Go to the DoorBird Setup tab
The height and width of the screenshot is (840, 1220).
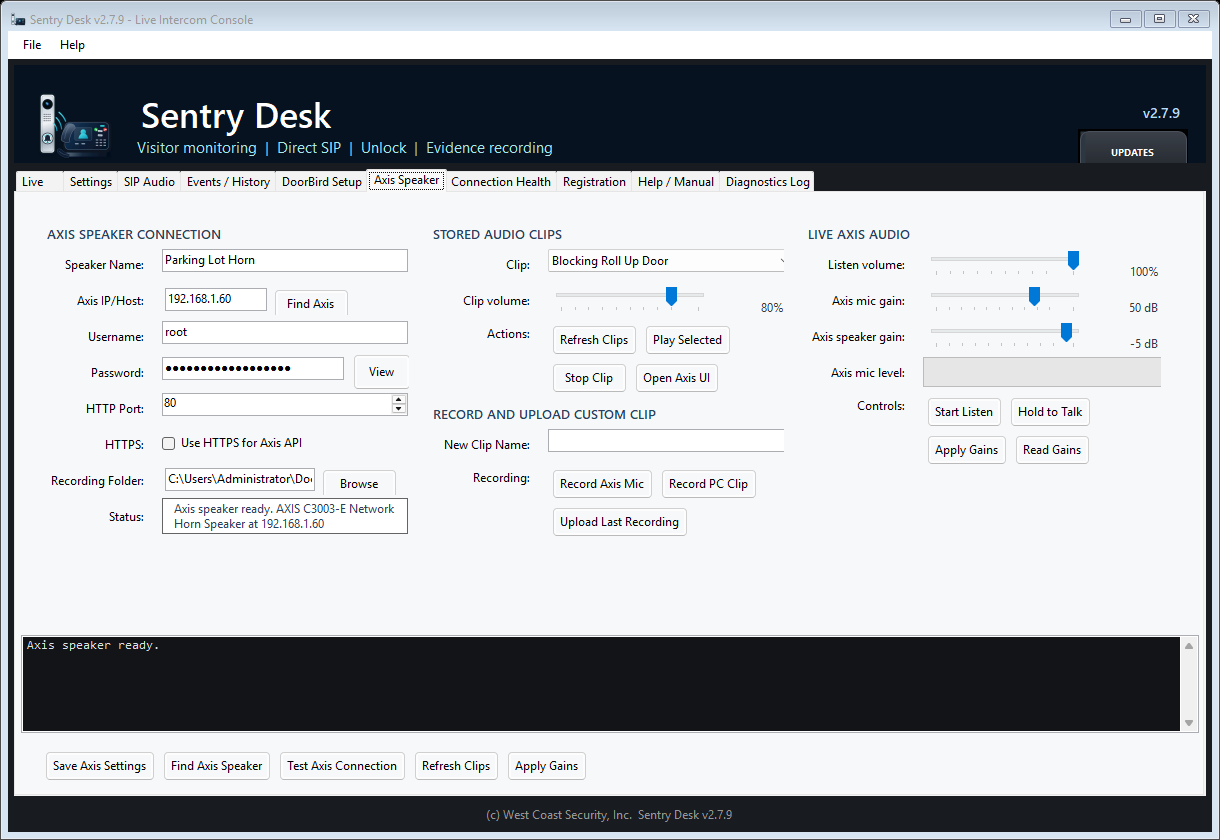click(322, 182)
